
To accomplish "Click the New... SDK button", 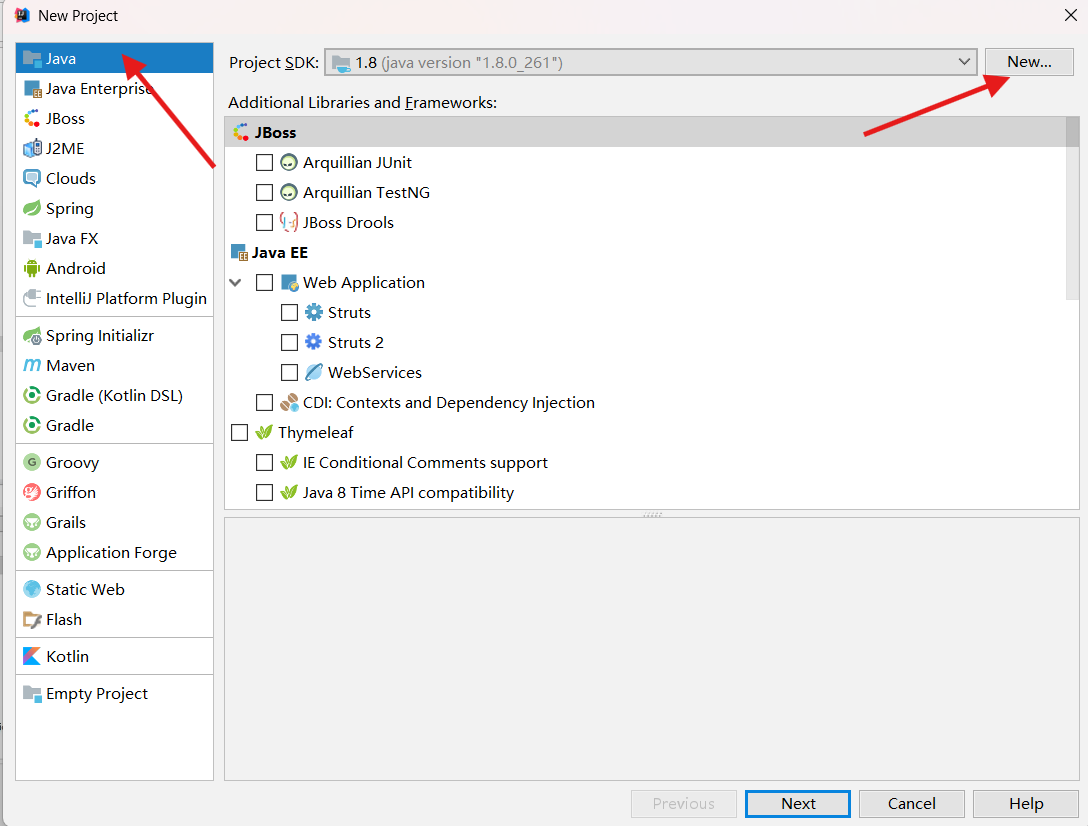I will coord(1029,62).
